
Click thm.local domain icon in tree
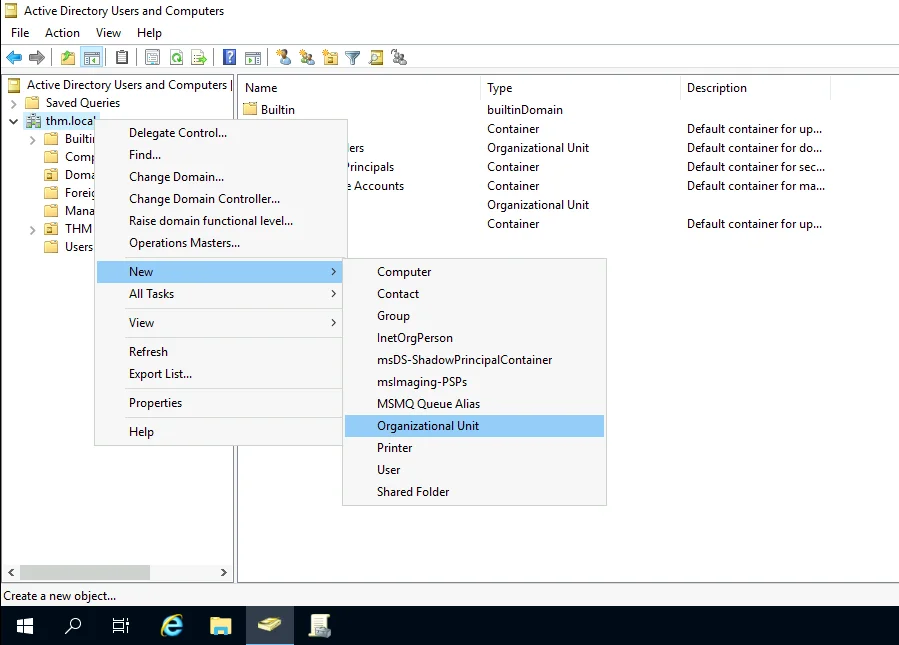tap(33, 121)
